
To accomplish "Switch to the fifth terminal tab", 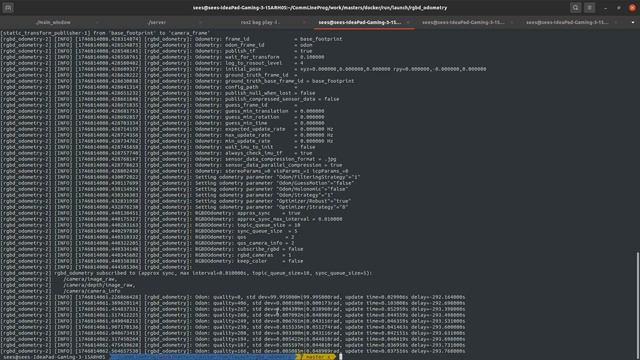I will (x=463, y=22).
